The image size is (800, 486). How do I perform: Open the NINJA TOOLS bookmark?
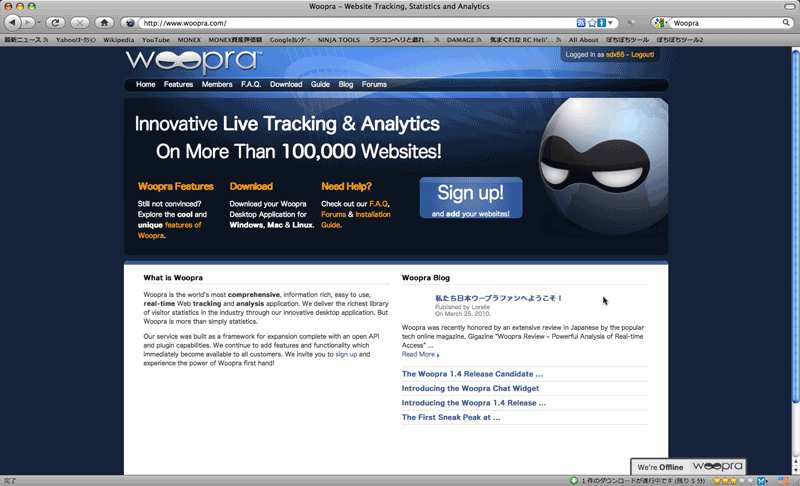tap(338, 40)
